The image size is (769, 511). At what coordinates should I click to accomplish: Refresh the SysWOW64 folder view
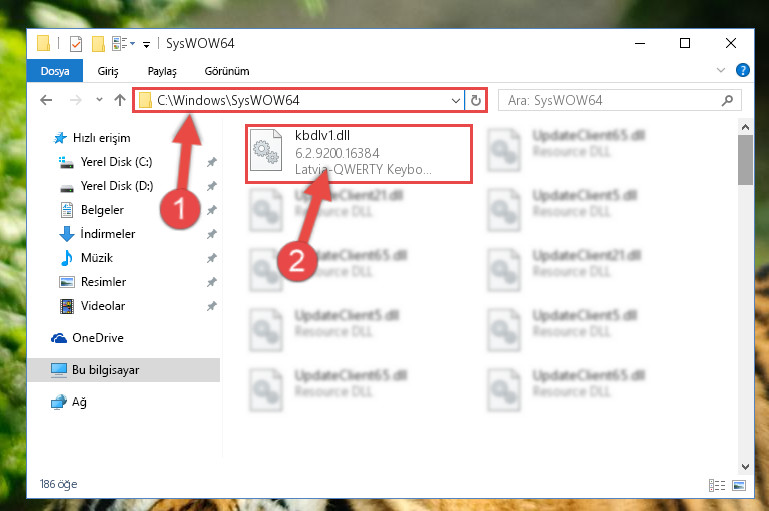[x=475, y=101]
